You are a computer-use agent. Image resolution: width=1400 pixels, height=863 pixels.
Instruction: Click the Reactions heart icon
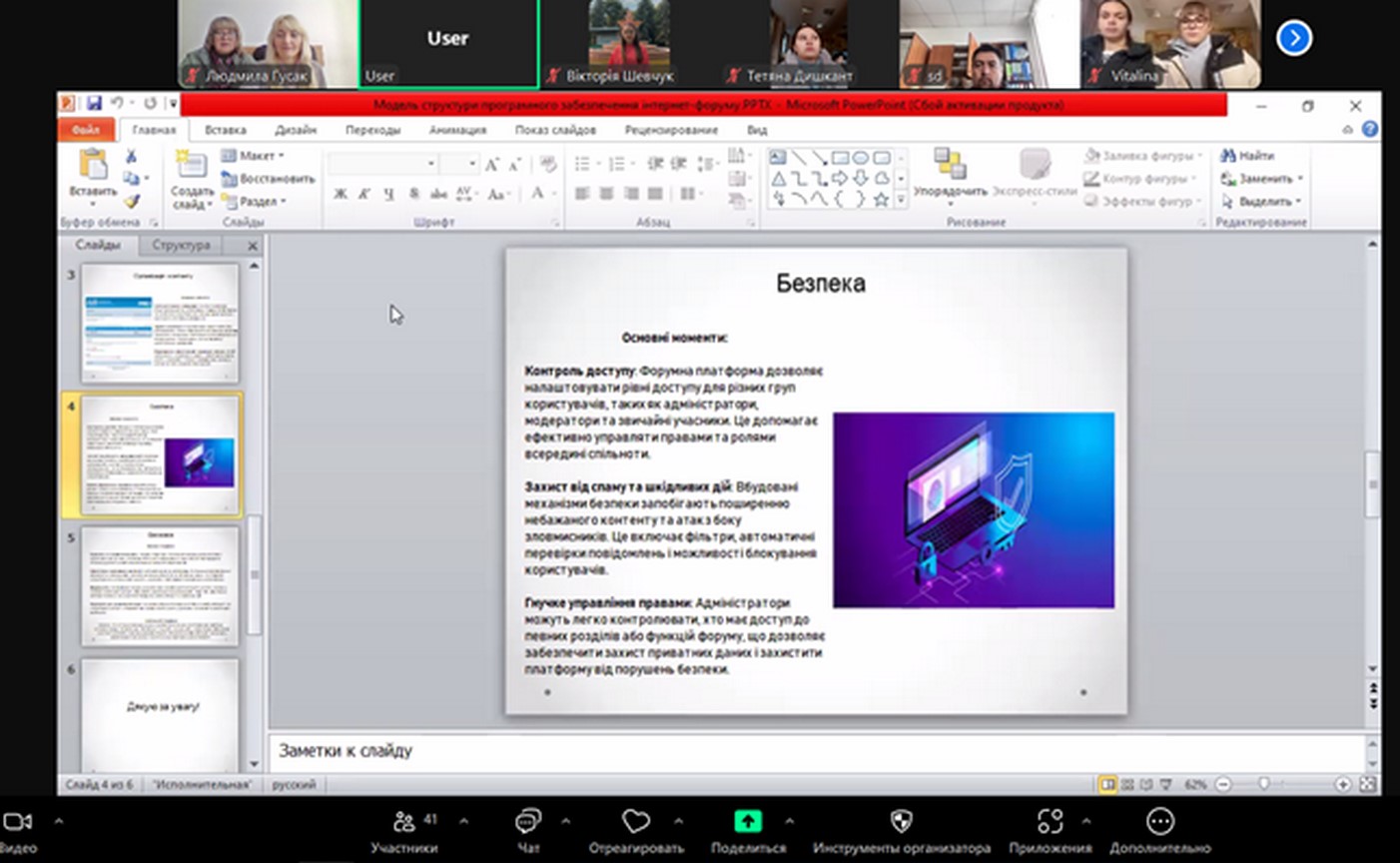(x=635, y=821)
